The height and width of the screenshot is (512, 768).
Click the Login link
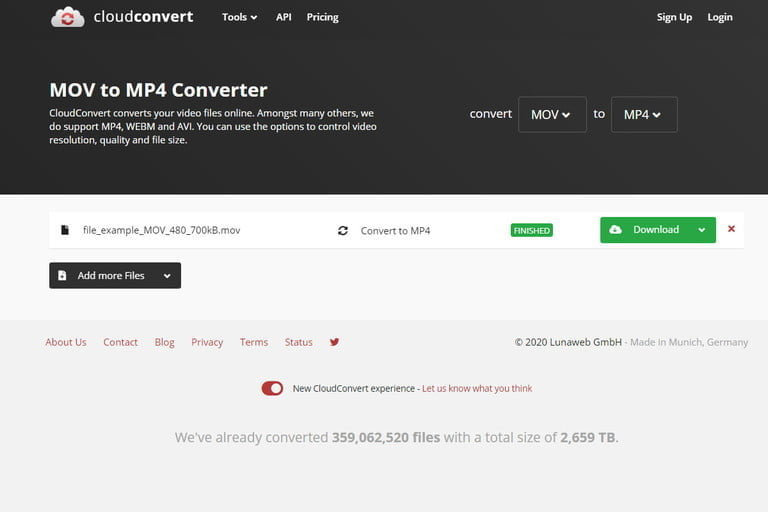point(720,17)
